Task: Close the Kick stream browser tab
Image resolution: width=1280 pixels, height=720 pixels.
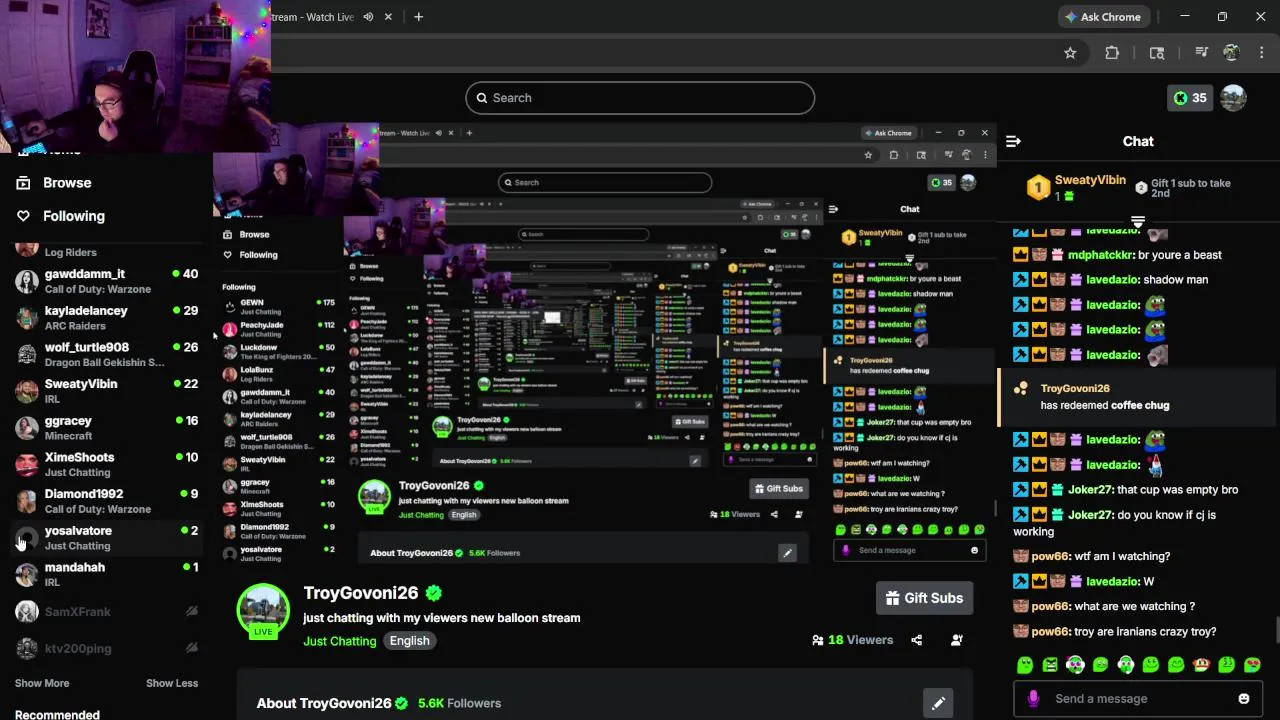Action: coord(389,17)
